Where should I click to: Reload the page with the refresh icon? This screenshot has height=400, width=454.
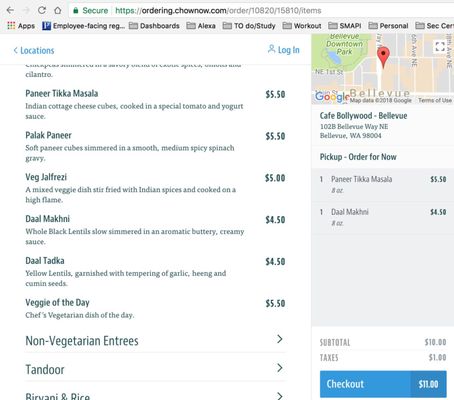click(42, 10)
